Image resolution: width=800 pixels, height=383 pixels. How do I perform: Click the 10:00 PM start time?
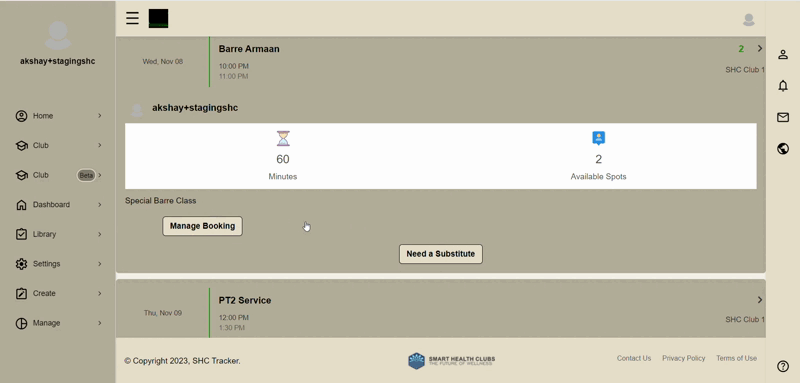234,66
